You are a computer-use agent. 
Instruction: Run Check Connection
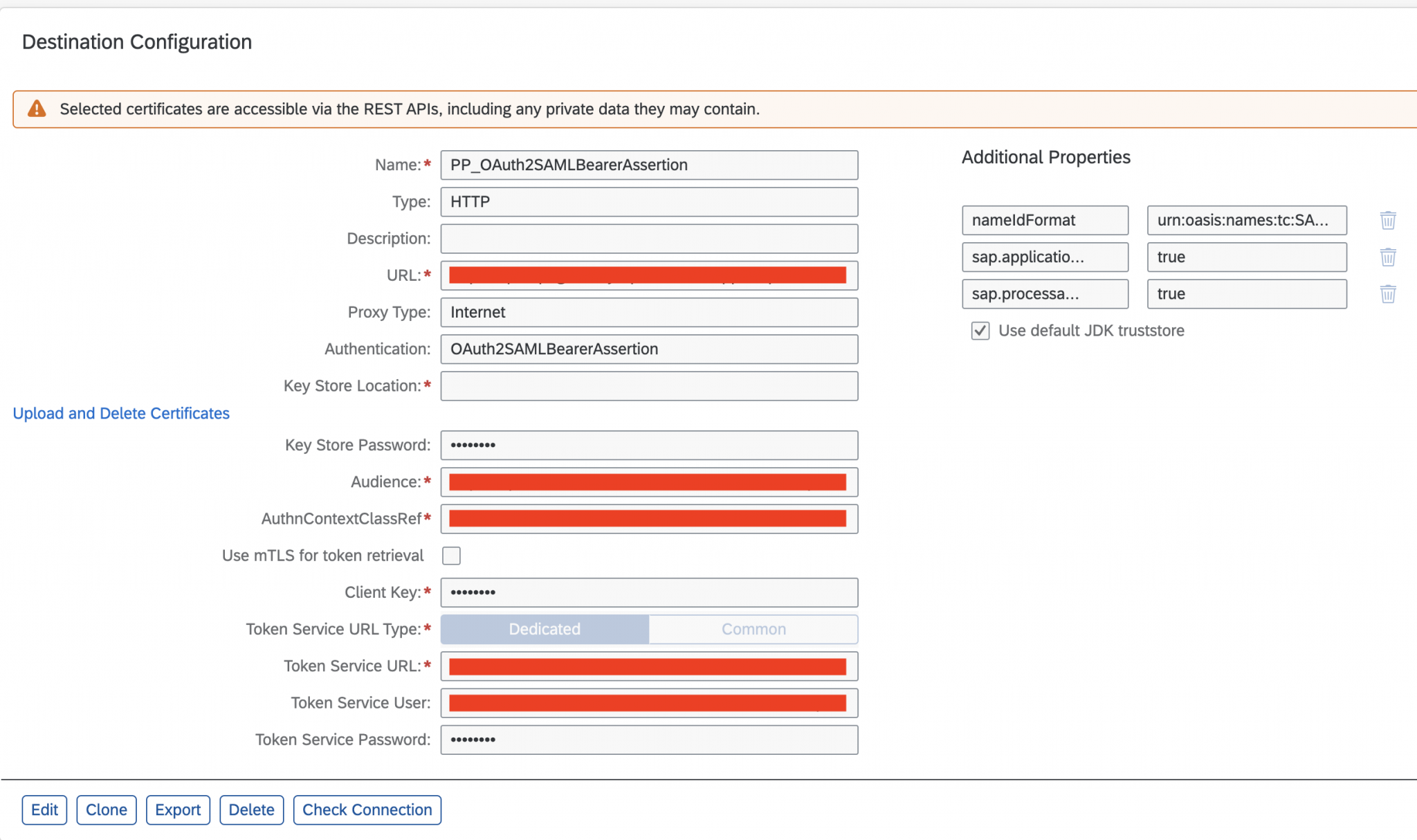point(367,810)
